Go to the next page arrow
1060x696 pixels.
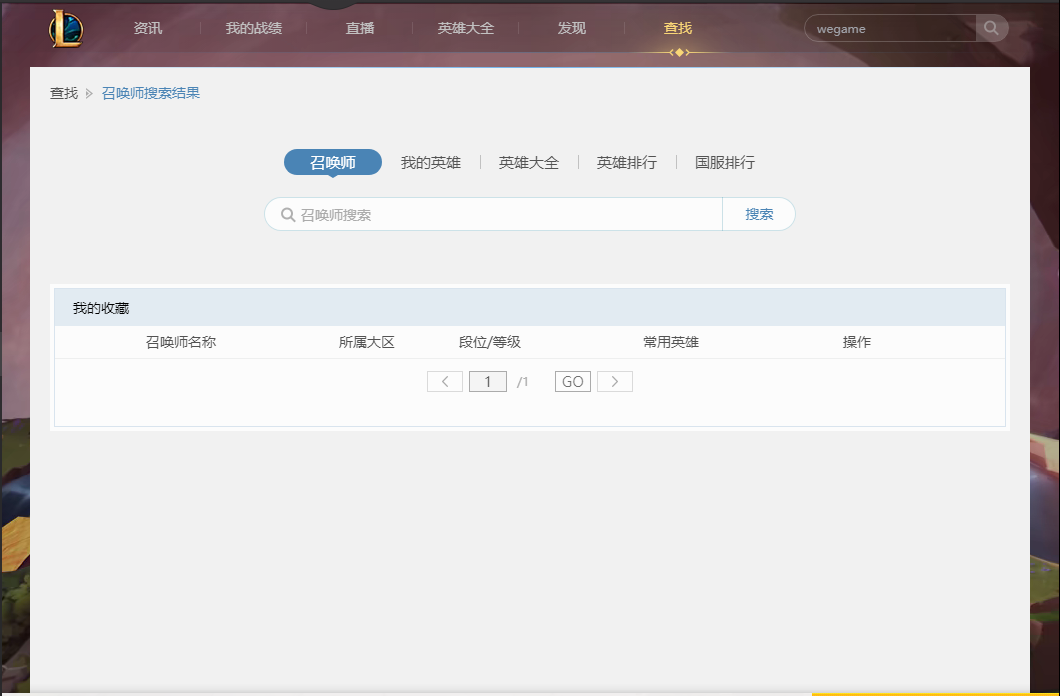(615, 382)
